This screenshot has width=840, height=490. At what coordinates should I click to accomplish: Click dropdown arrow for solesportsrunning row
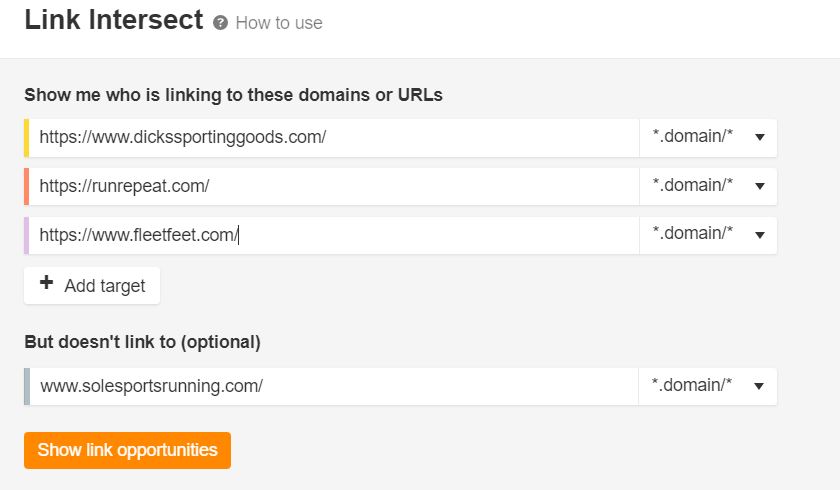tap(759, 386)
